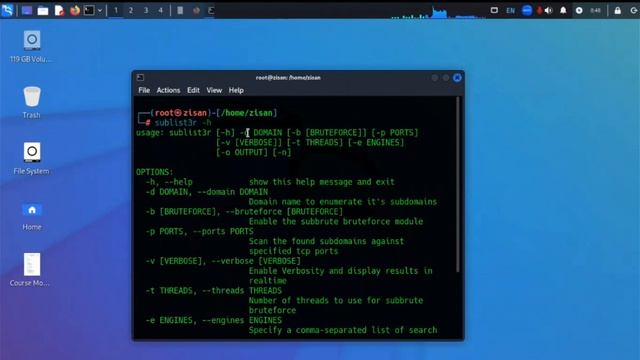
Task: Click 'Enable the subbrute bruteforce module' text
Action: point(336,222)
